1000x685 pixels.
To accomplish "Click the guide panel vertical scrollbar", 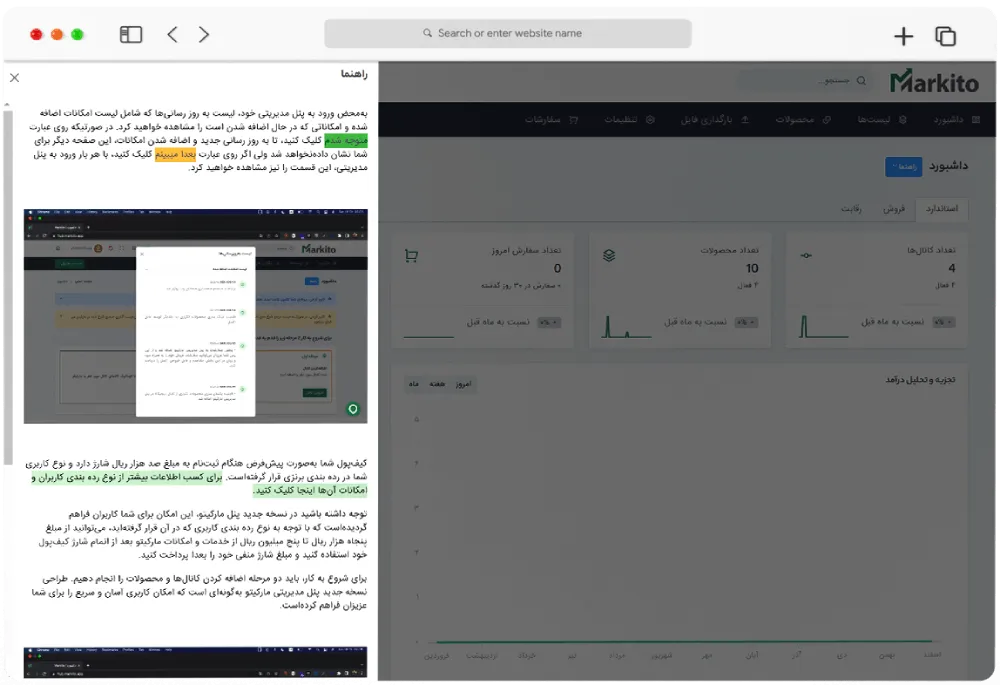I will (8, 287).
